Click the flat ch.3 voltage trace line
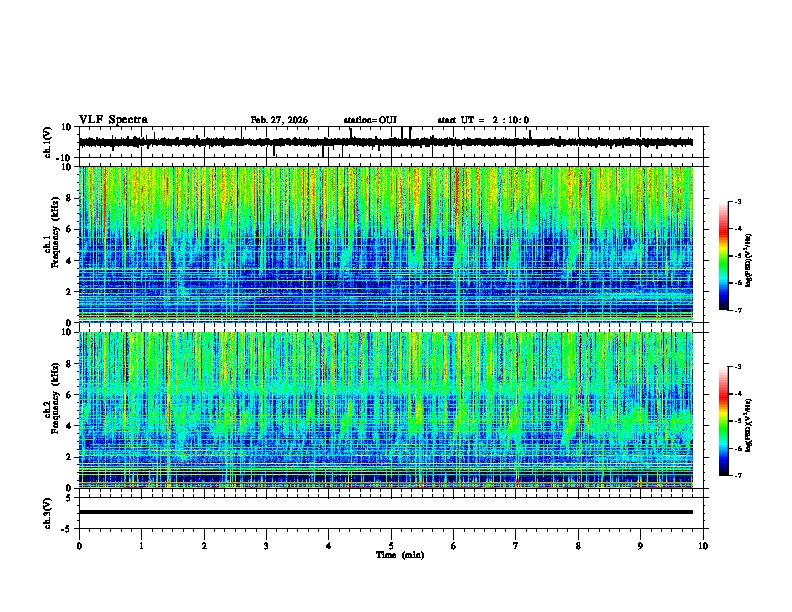The image size is (792, 612). pyautogui.click(x=385, y=512)
